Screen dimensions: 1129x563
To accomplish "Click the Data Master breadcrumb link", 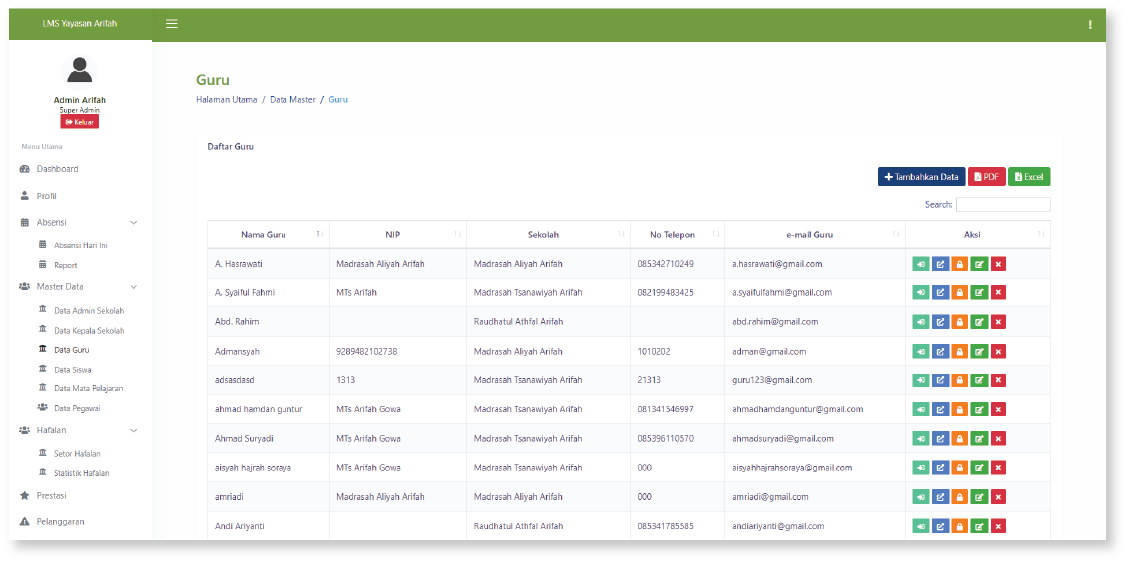I will [293, 100].
